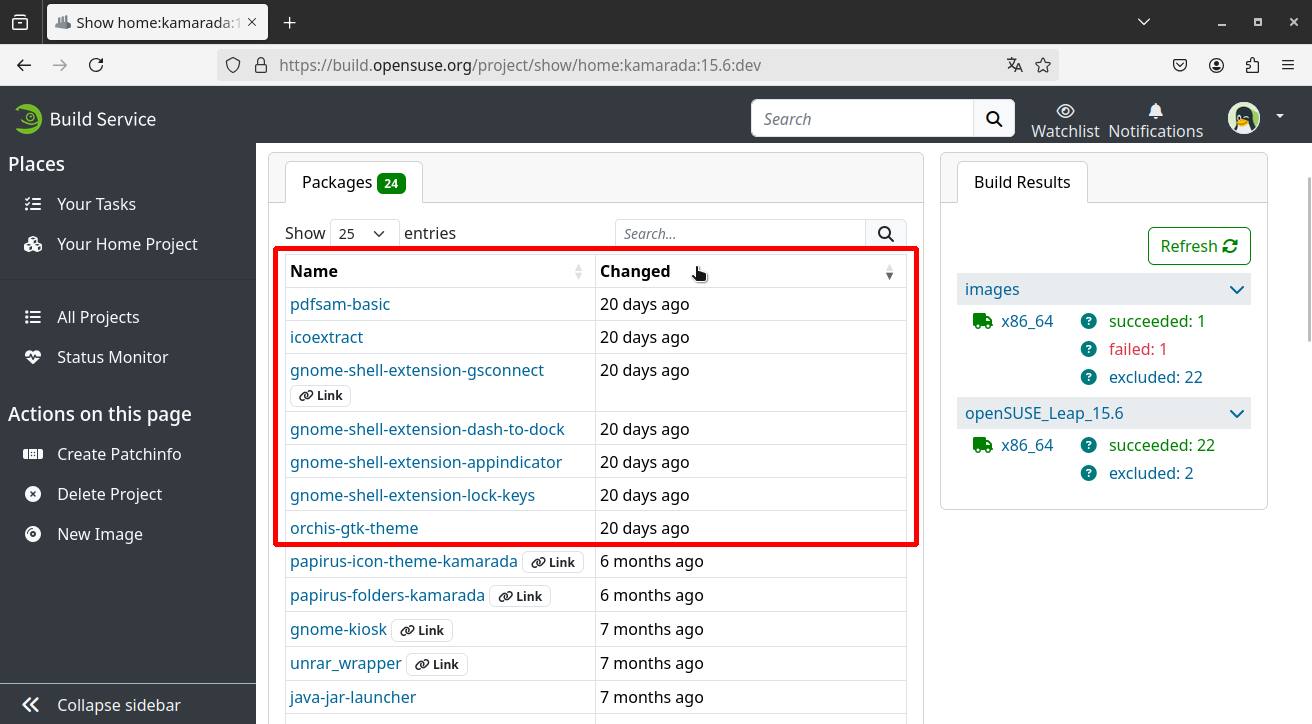Click the openSUSE Build Service logo
This screenshot has height=724, width=1312.
tap(85, 118)
